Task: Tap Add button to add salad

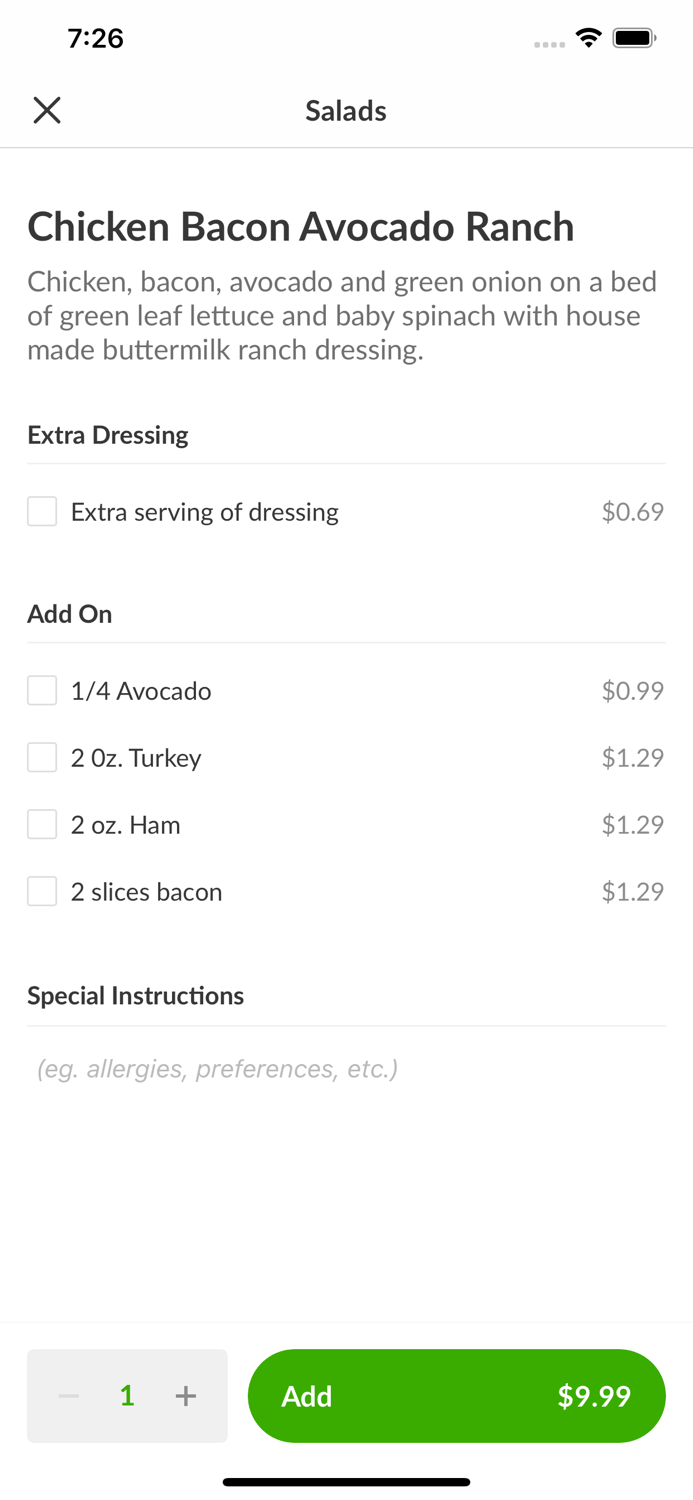Action: click(x=456, y=1396)
